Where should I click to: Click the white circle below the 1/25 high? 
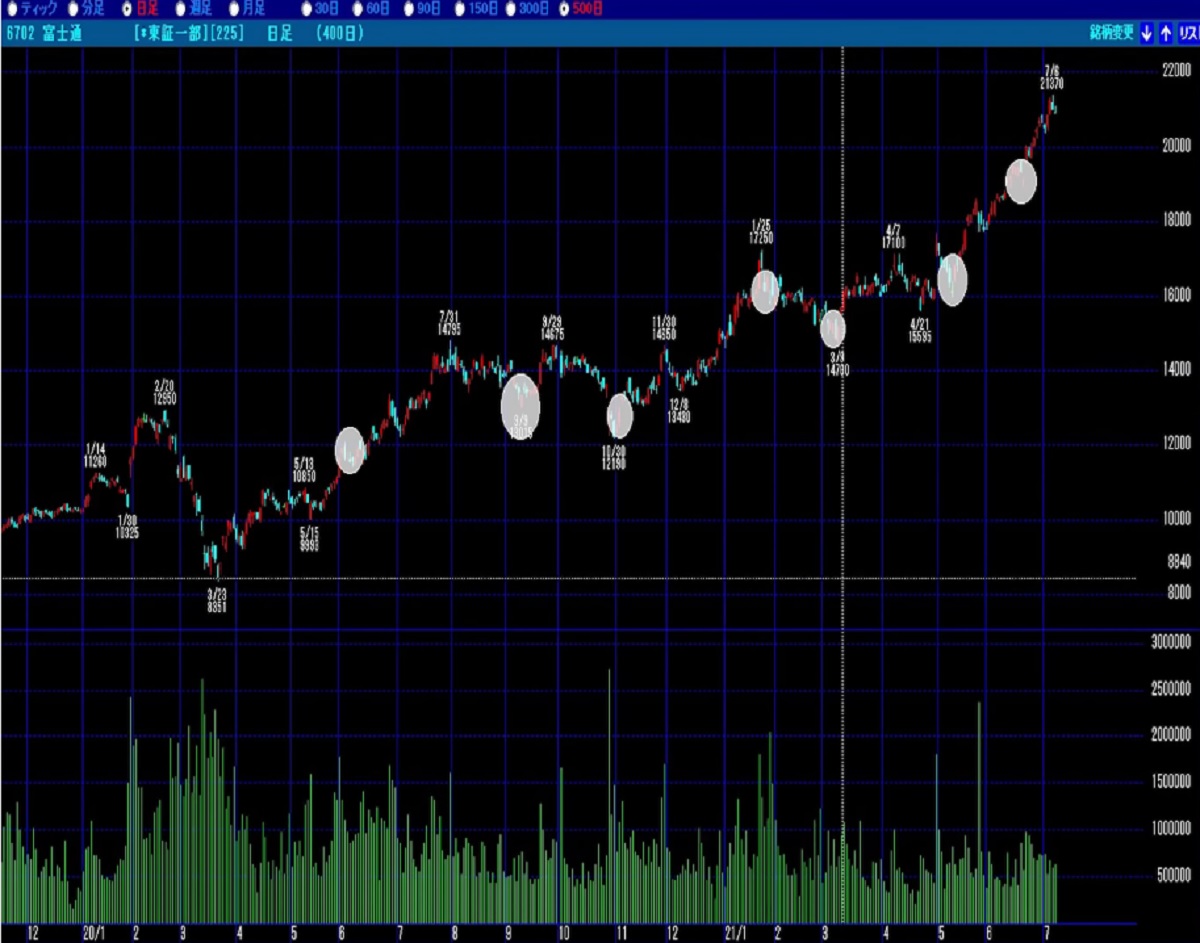[765, 292]
